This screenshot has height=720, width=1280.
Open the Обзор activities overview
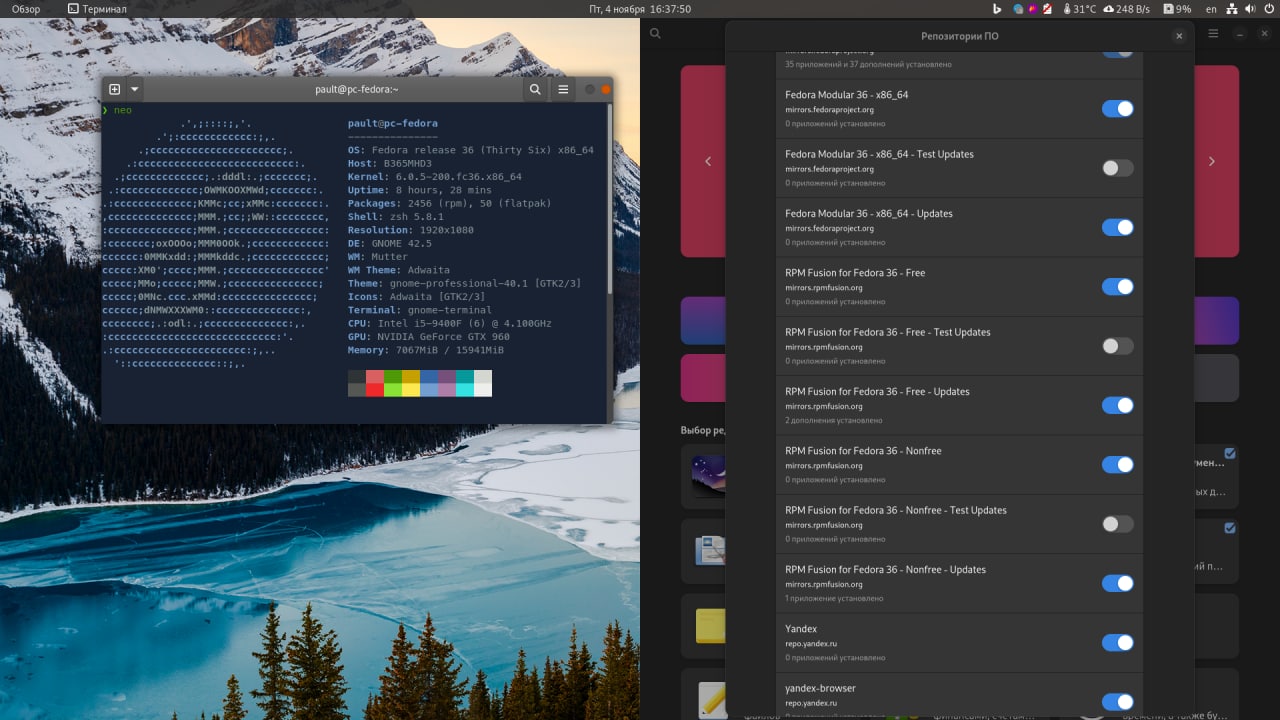(26, 9)
